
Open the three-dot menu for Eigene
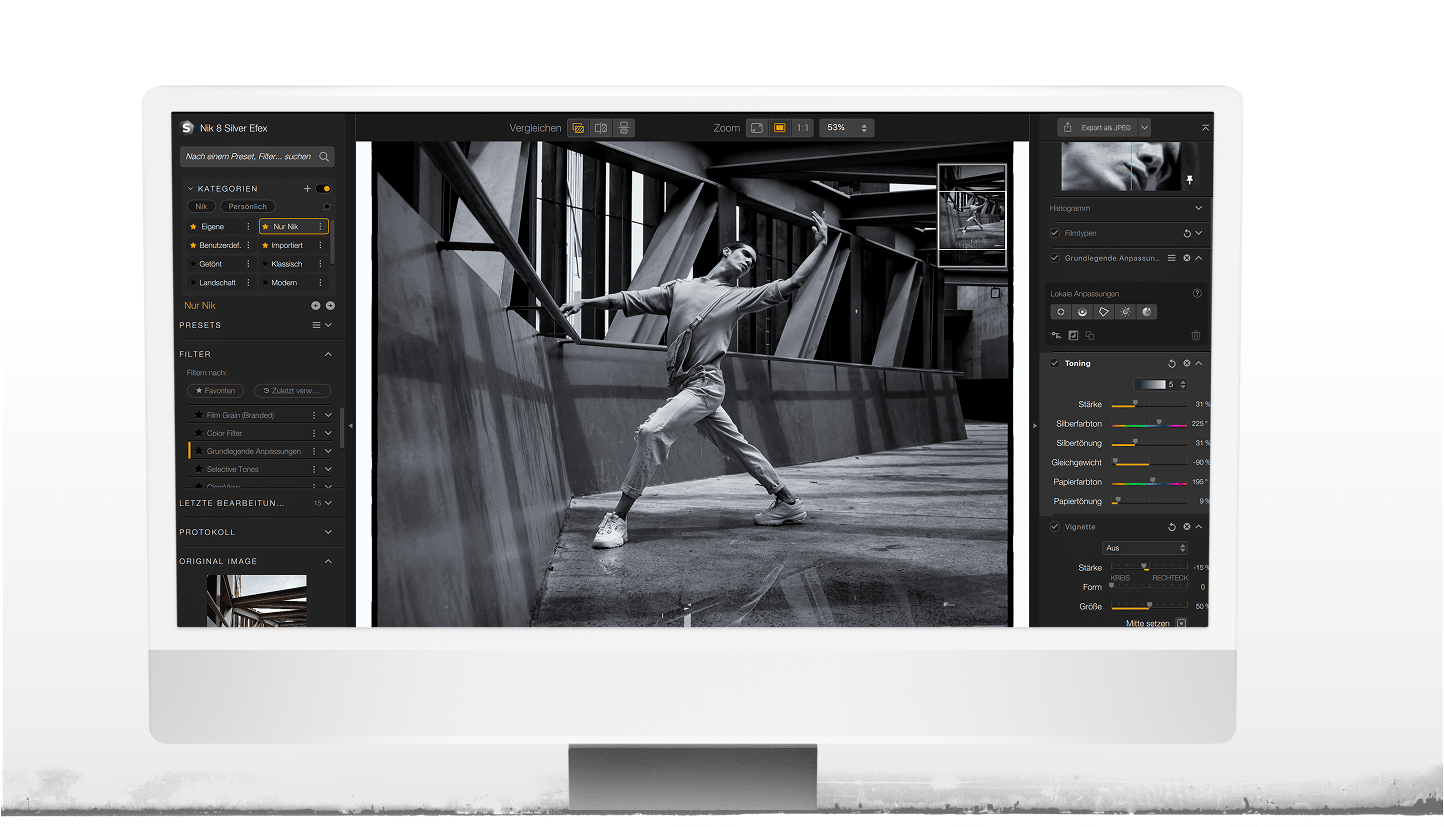248,227
